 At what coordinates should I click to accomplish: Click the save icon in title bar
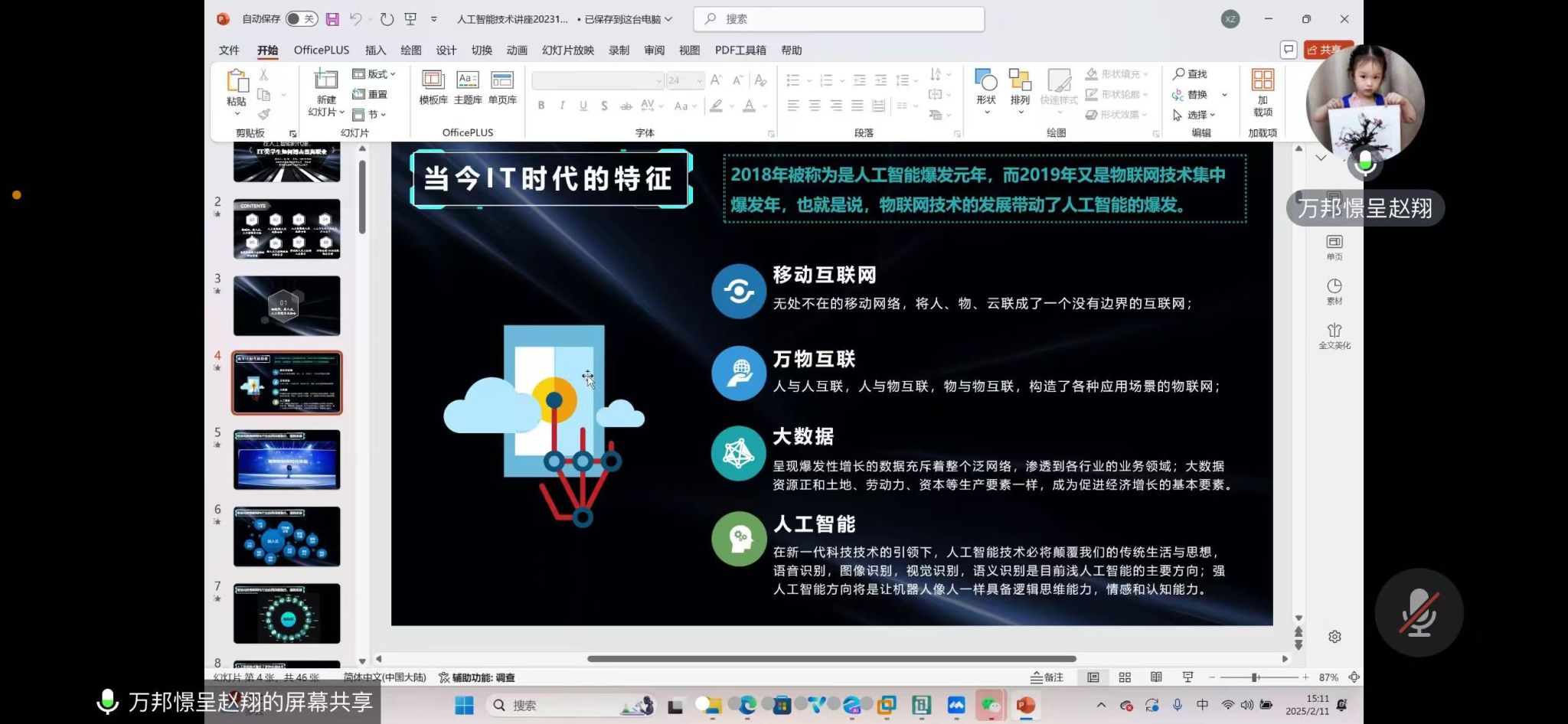[332, 19]
